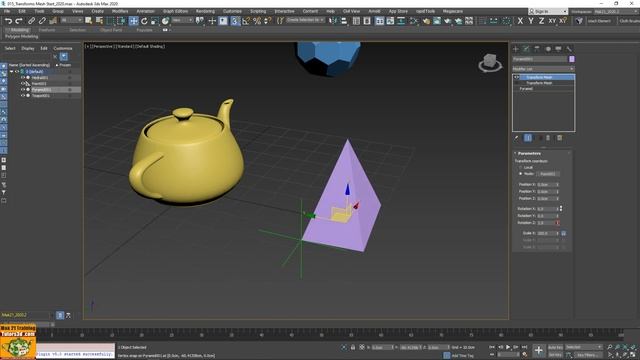The width and height of the screenshot is (640, 360).
Task: Click the Play Animation button
Action: [x=508, y=347]
